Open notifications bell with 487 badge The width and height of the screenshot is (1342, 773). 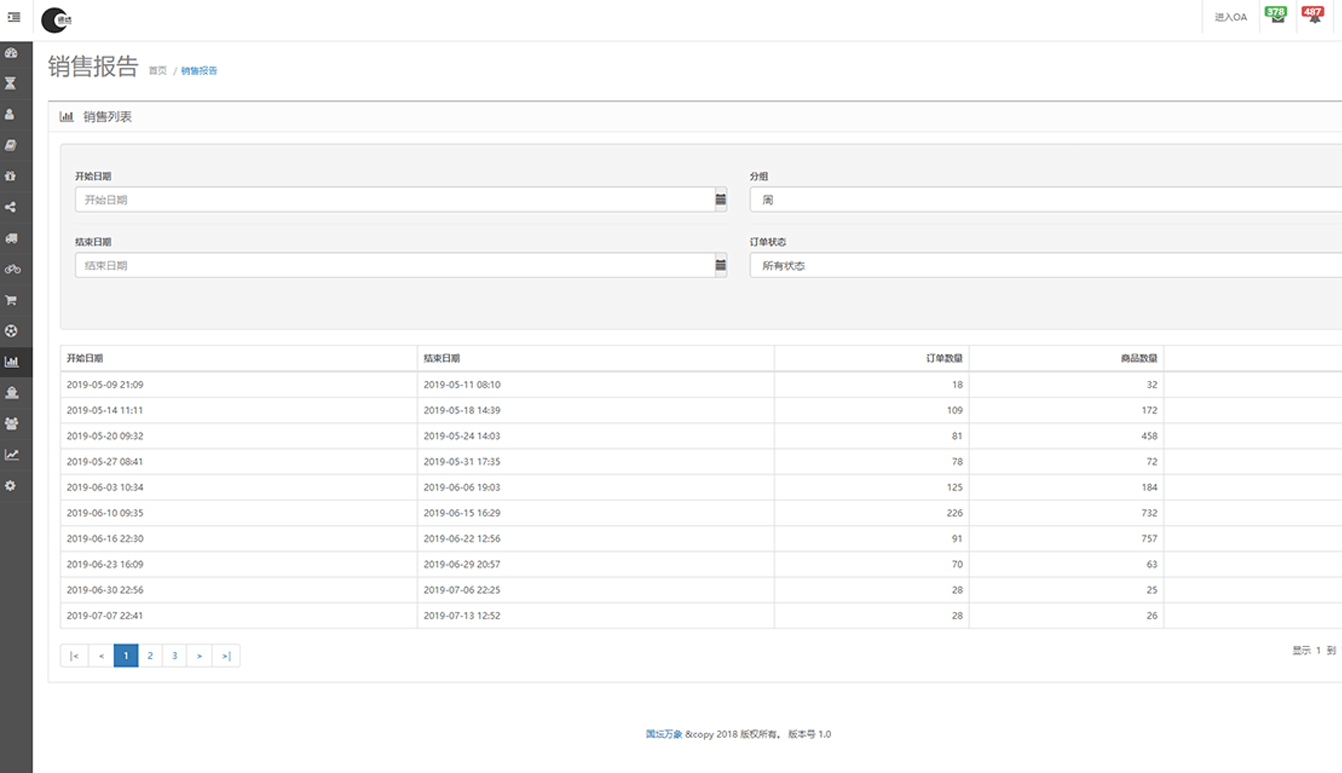coord(1314,17)
